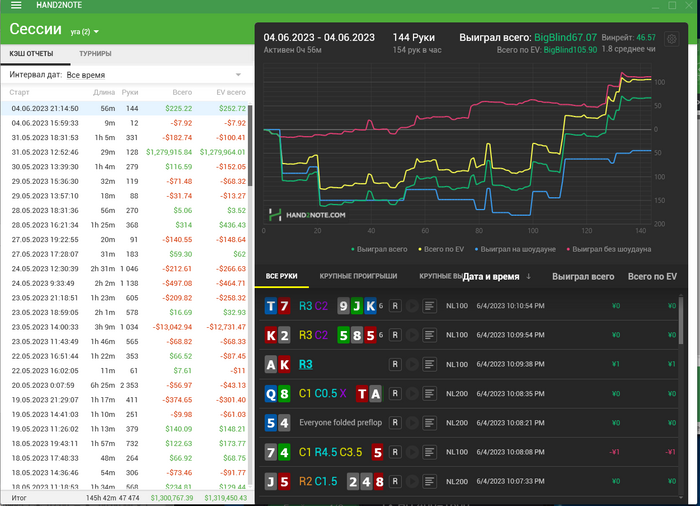Click the R button for Q8 hand
Image resolution: width=700 pixels, height=506 pixels.
tap(395, 393)
